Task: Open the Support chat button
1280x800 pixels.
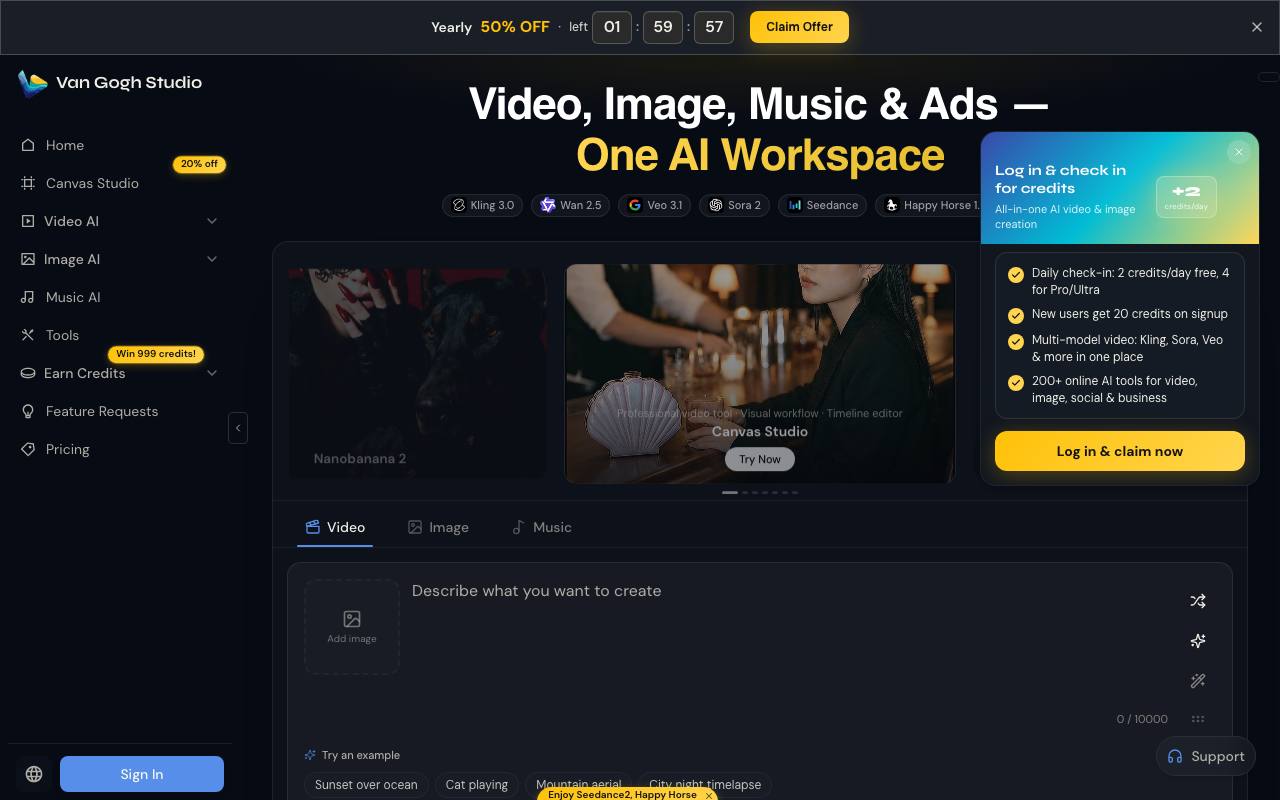Action: pyautogui.click(x=1206, y=756)
